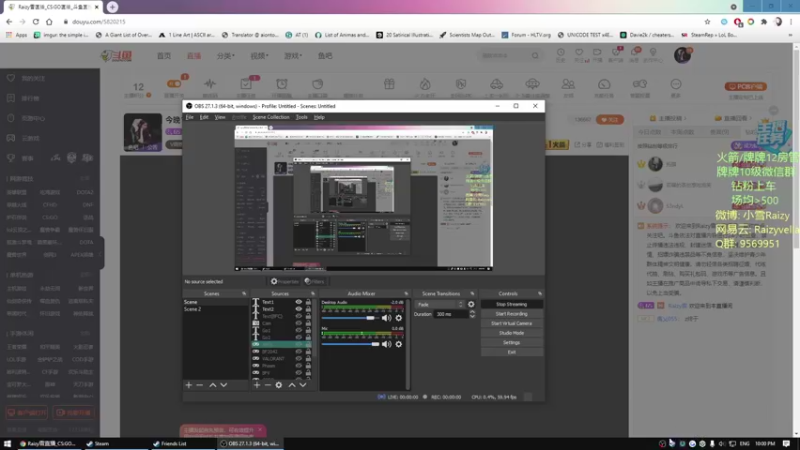800x450 pixels.
Task: Mute Desktop Audio speaker icon
Action: (387, 318)
